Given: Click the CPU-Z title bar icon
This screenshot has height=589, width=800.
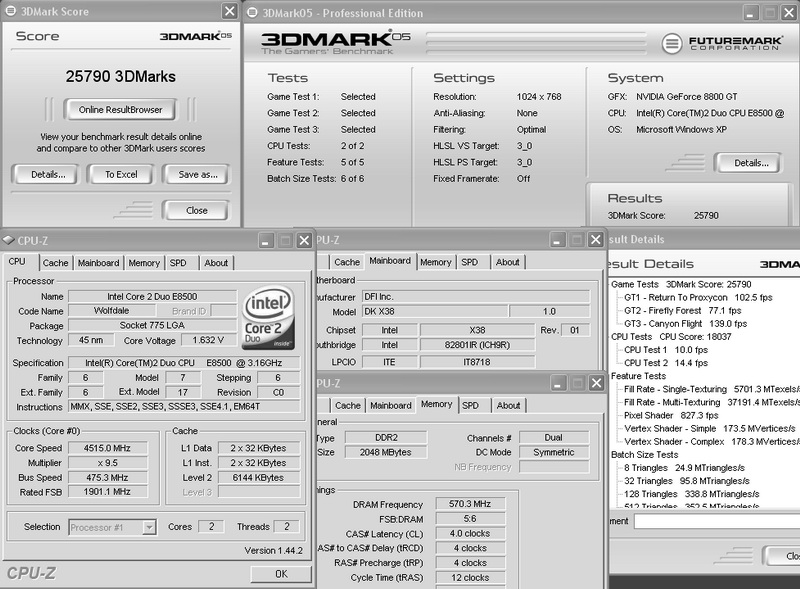Looking at the screenshot, I should coord(8,240).
